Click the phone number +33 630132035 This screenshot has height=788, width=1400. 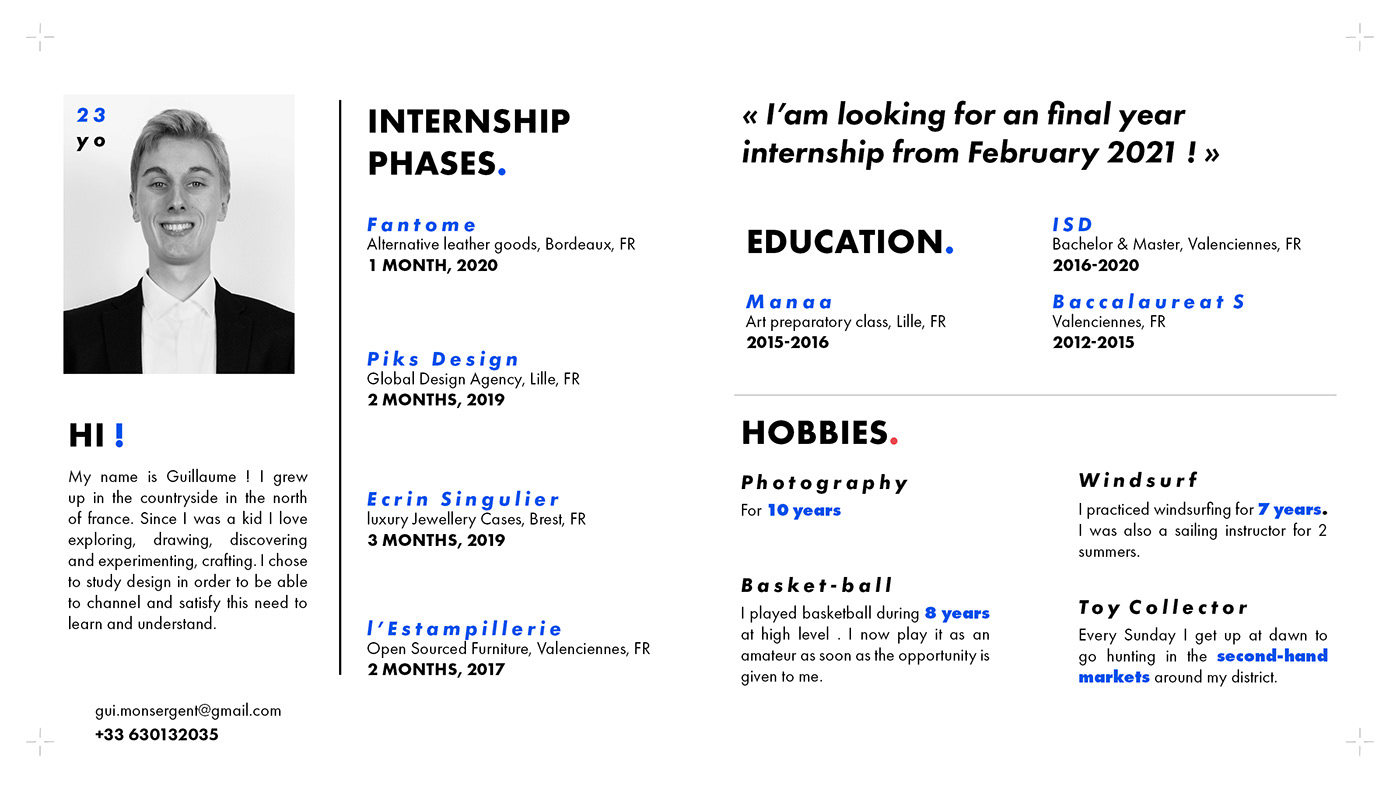157,735
